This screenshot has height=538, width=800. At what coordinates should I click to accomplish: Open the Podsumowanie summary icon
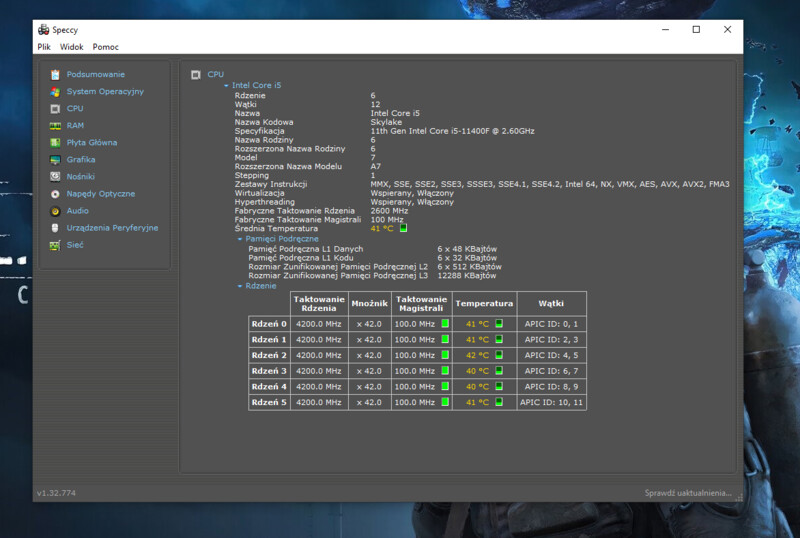56,75
